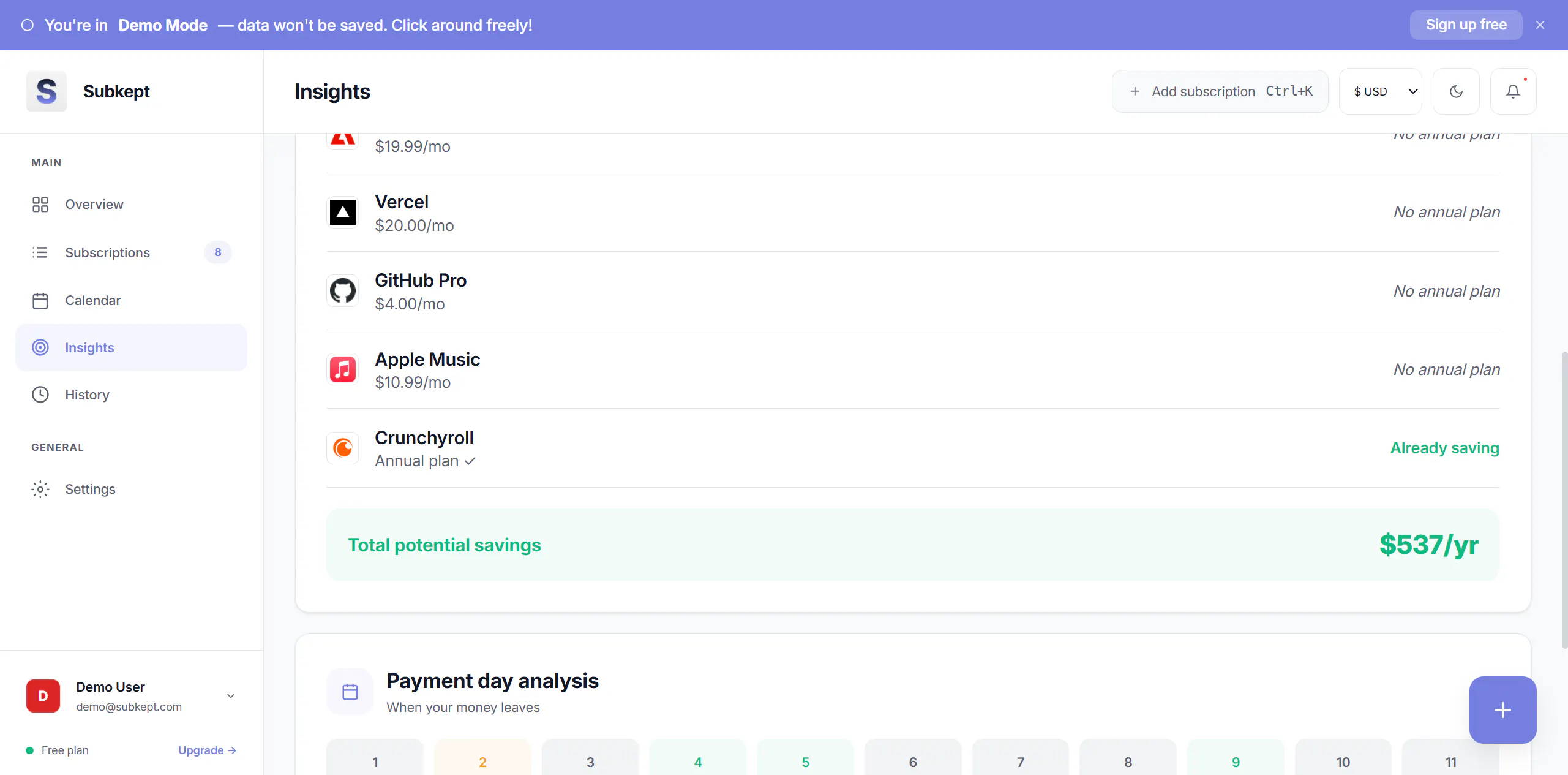Screen dimensions: 1568x775
Task: Click the Subscriptions count badge 8
Action: pyautogui.click(x=218, y=252)
